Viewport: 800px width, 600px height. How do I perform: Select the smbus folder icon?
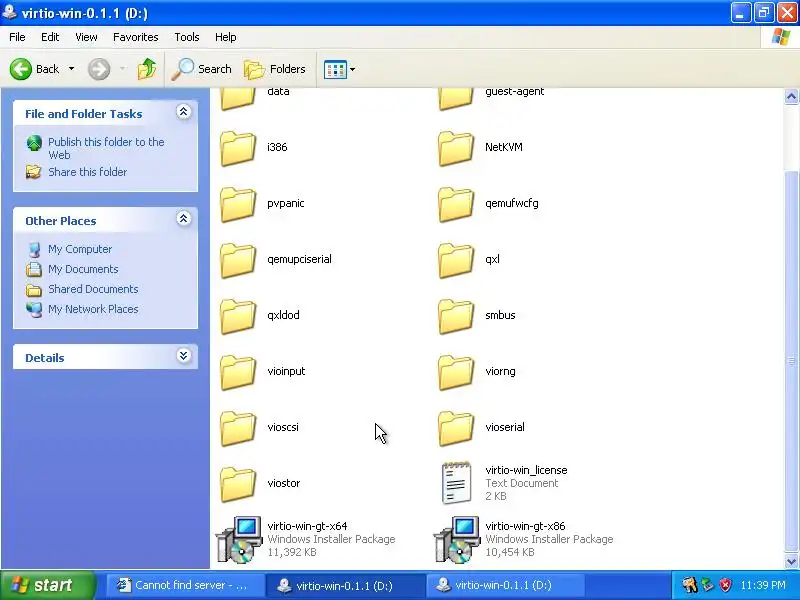click(x=456, y=316)
